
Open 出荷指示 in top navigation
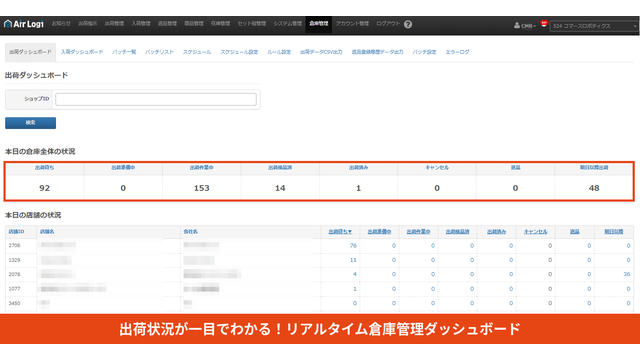pyautogui.click(x=88, y=24)
